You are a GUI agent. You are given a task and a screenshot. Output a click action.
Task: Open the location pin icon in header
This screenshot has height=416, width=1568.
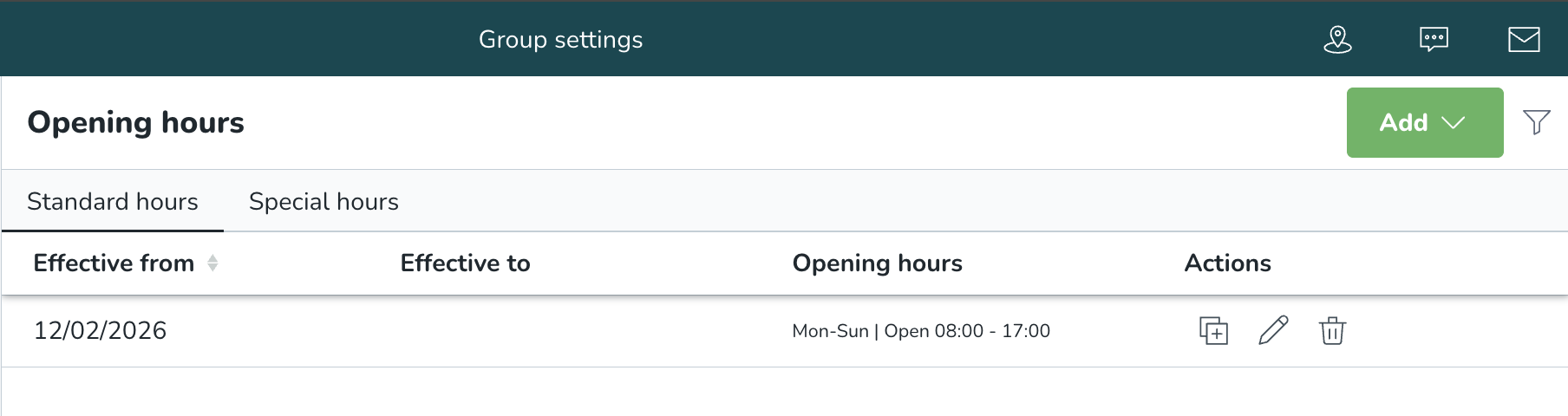click(x=1337, y=40)
